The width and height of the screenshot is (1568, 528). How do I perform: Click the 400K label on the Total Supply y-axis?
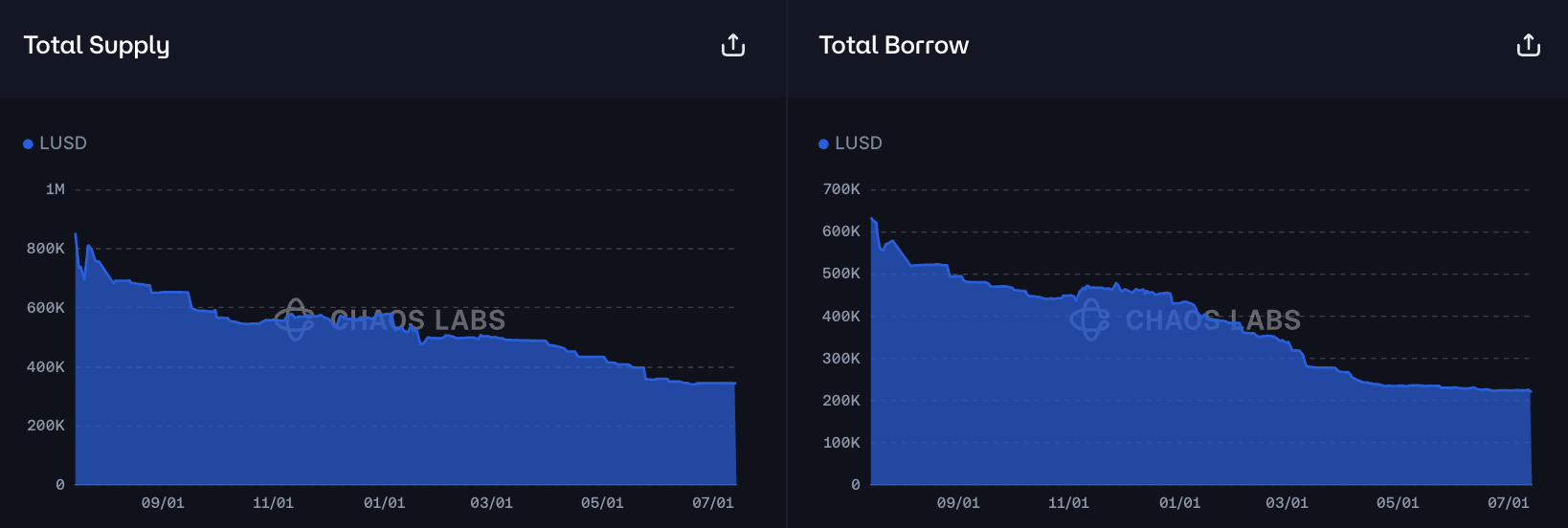pos(46,367)
